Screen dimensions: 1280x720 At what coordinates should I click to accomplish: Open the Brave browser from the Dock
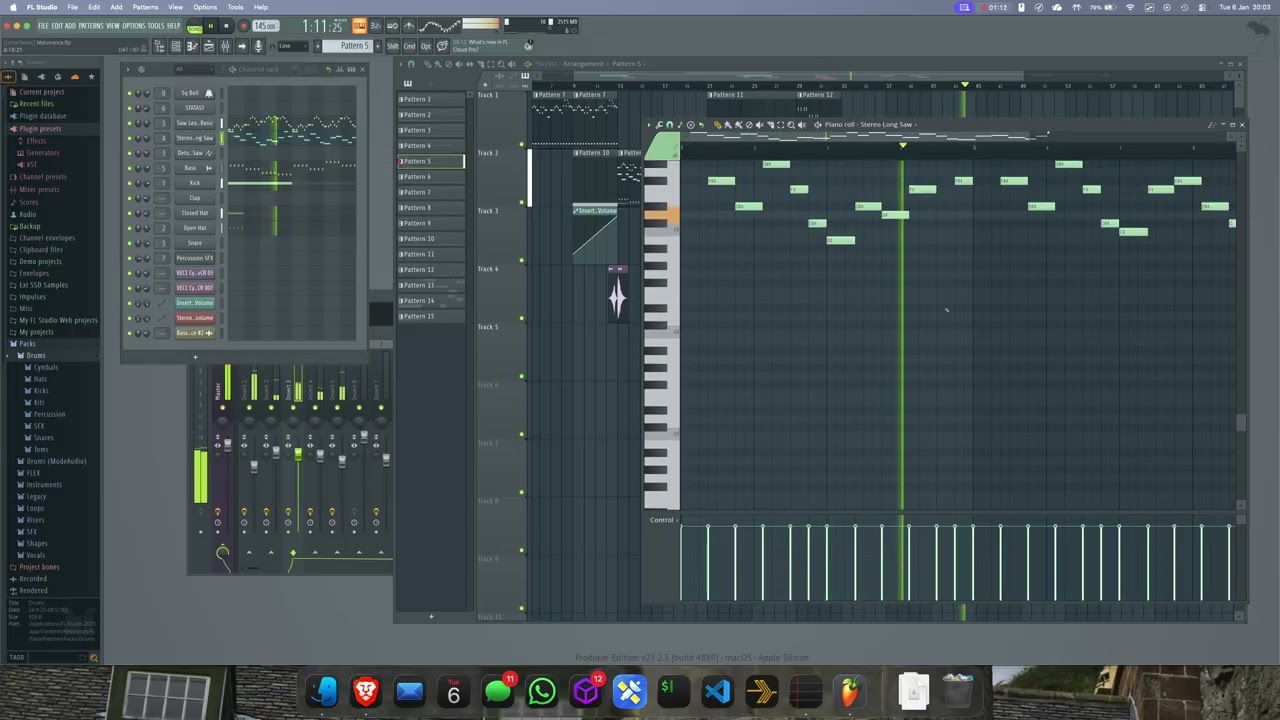pos(365,691)
